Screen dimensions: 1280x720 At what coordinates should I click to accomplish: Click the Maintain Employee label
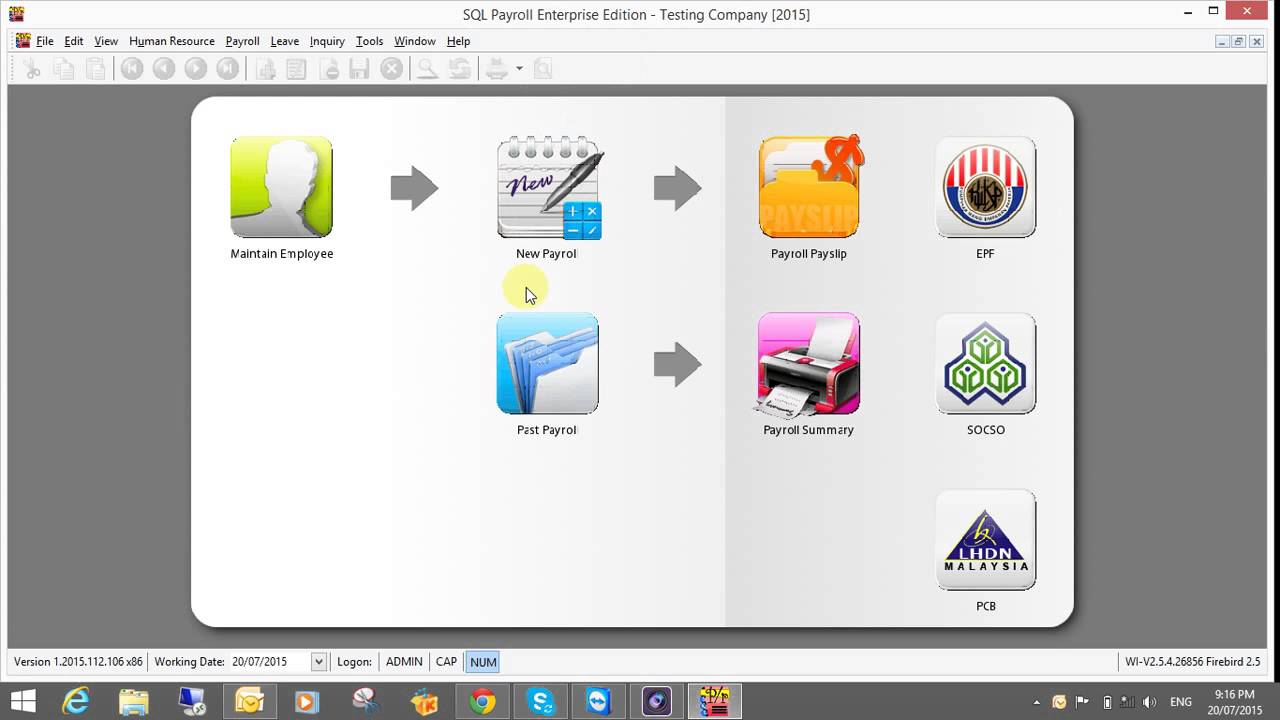[x=282, y=254]
